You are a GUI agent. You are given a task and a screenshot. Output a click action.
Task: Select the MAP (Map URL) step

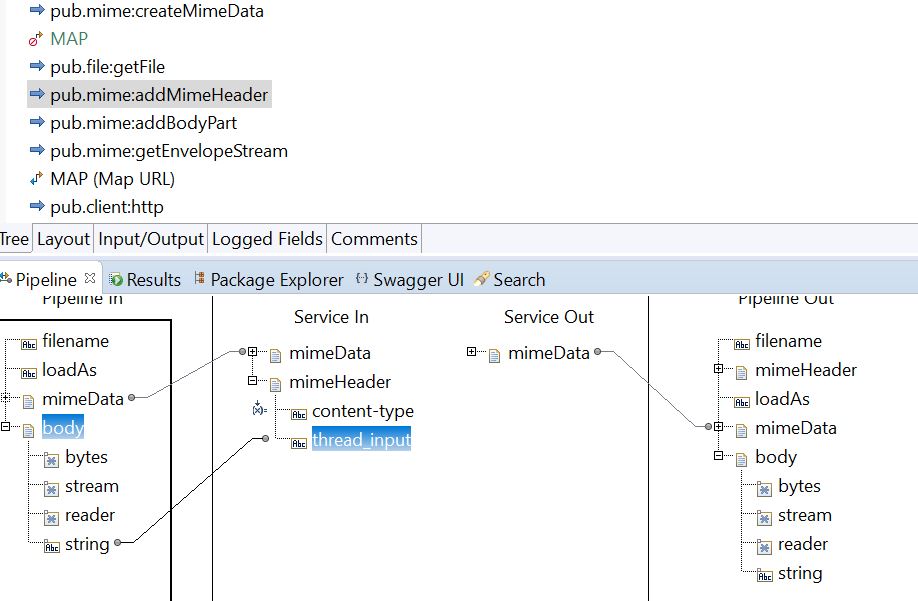112,179
